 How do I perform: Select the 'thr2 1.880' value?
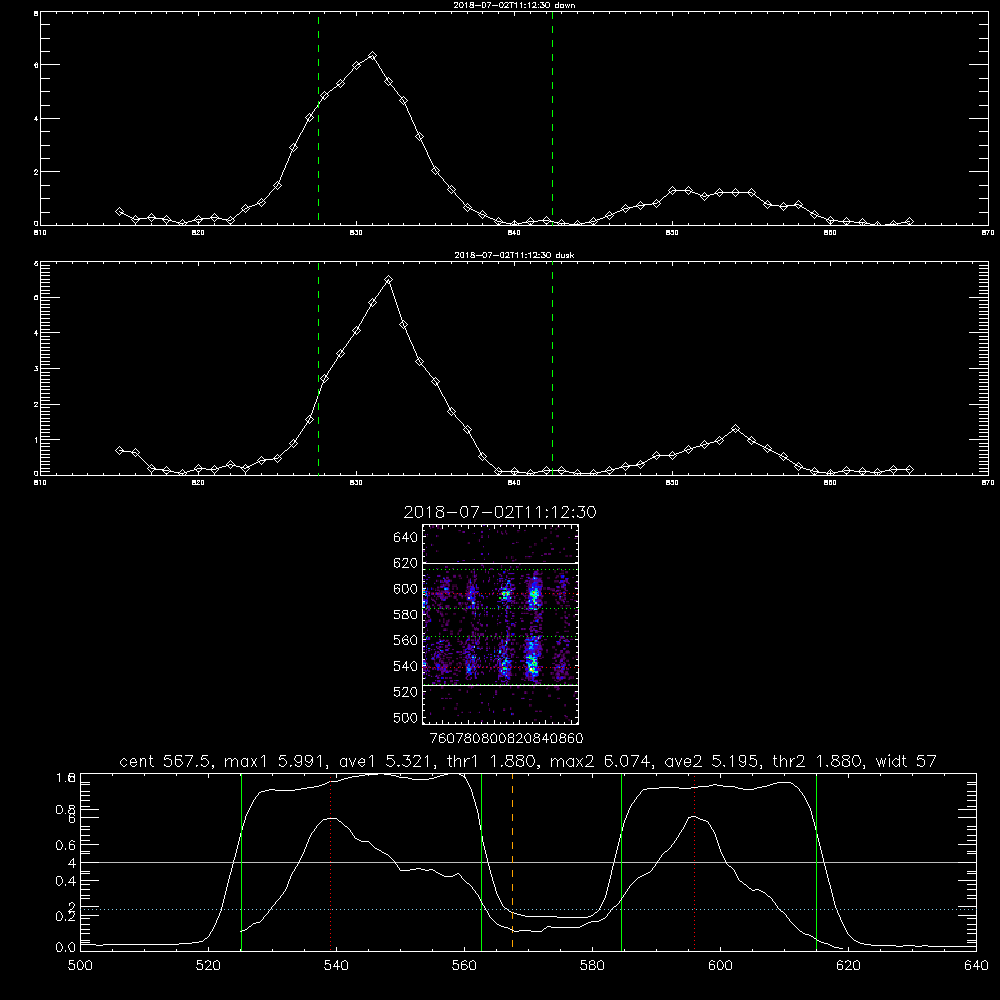click(x=820, y=761)
